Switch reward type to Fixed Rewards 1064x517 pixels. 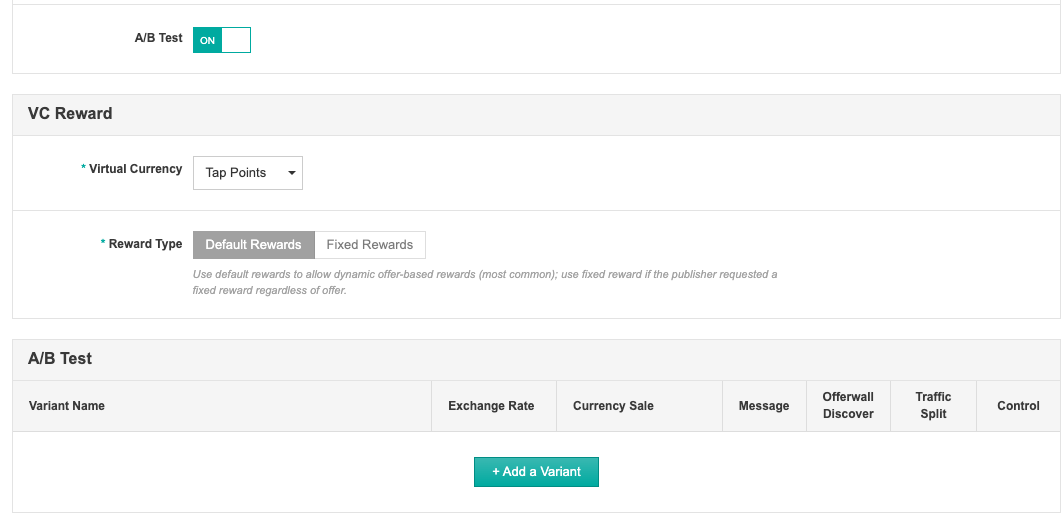tap(369, 245)
